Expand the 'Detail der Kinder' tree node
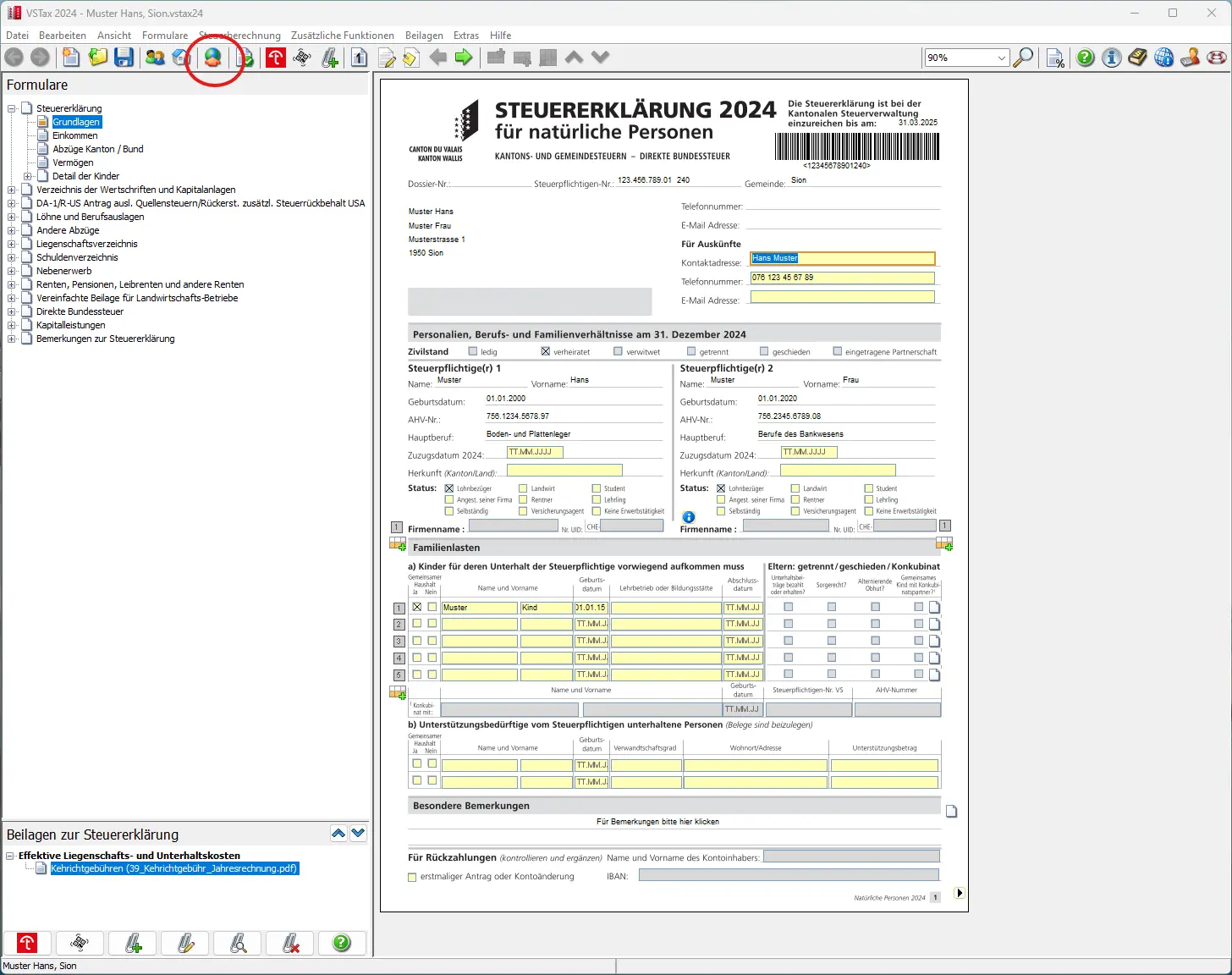Screen dimensions: 1232x975 [28, 176]
